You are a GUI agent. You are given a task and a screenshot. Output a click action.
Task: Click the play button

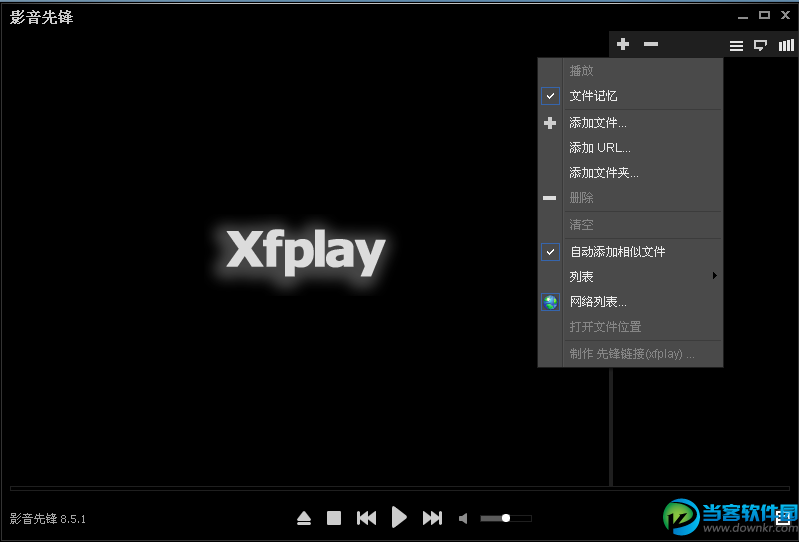[399, 518]
